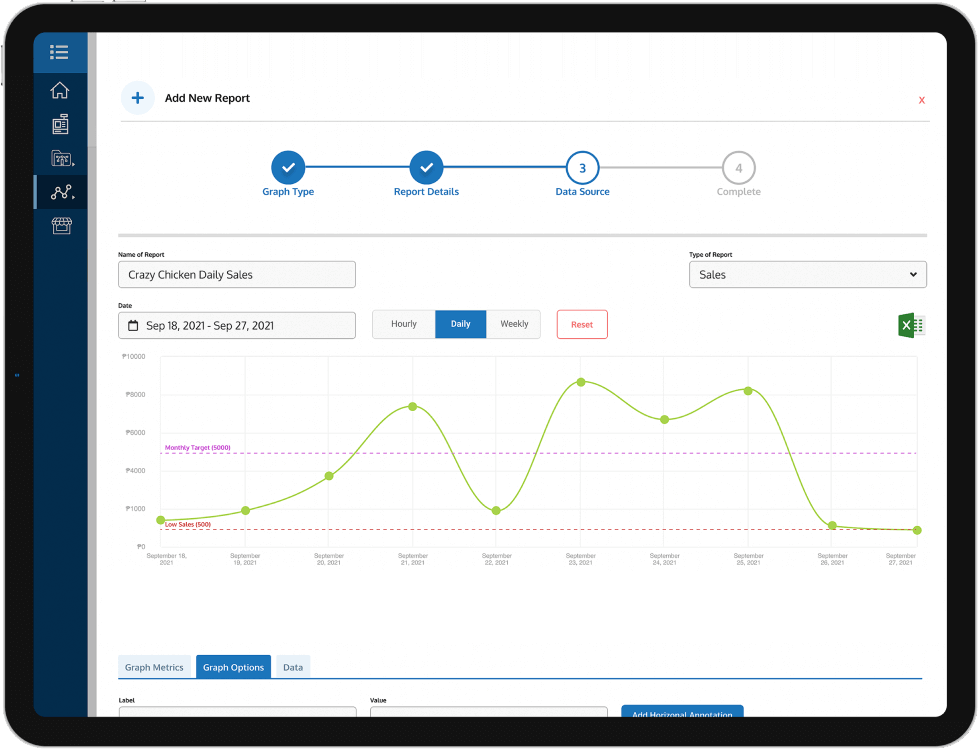Click inside the Name of Report field
Screen dimensions: 979x751
[237, 274]
